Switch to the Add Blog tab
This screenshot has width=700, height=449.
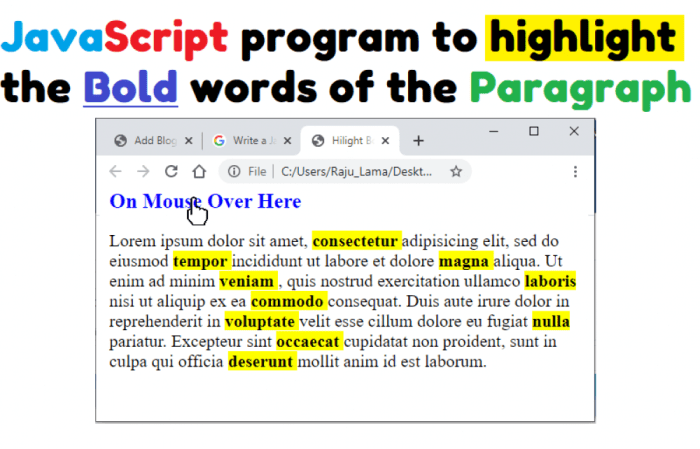[x=148, y=141]
